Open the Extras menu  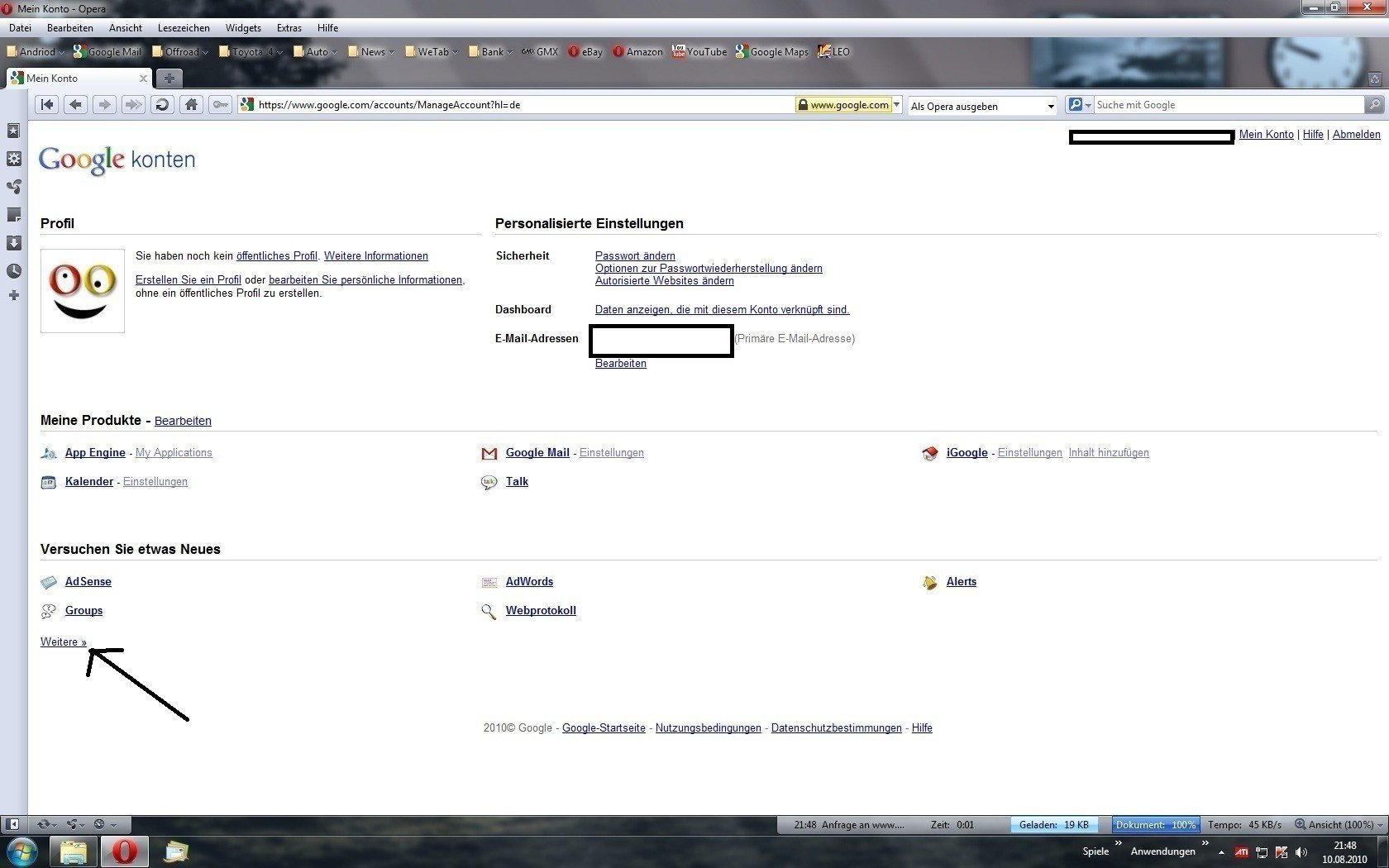[x=289, y=27]
